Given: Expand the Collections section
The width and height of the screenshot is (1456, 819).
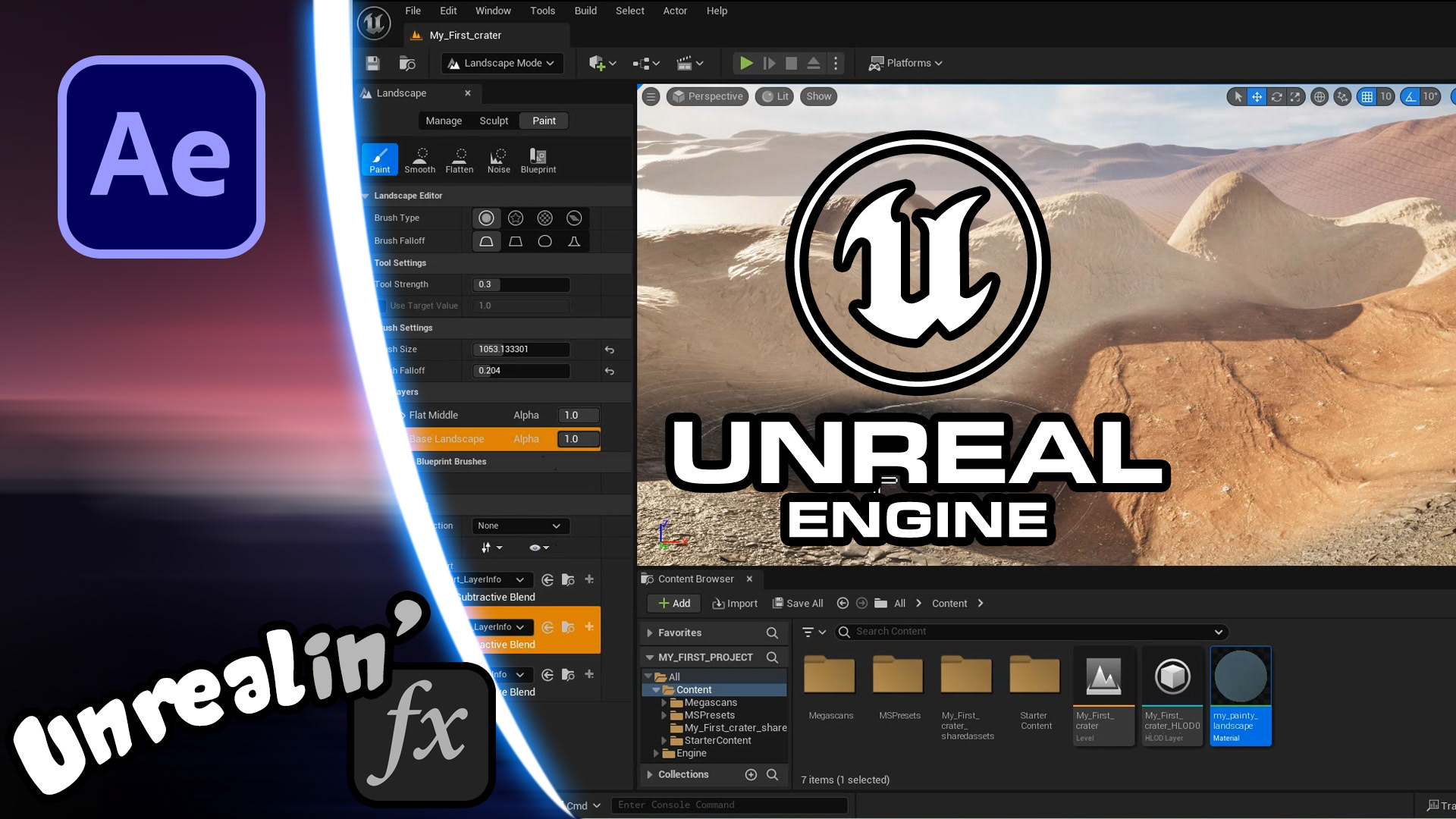Looking at the screenshot, I should [650, 774].
